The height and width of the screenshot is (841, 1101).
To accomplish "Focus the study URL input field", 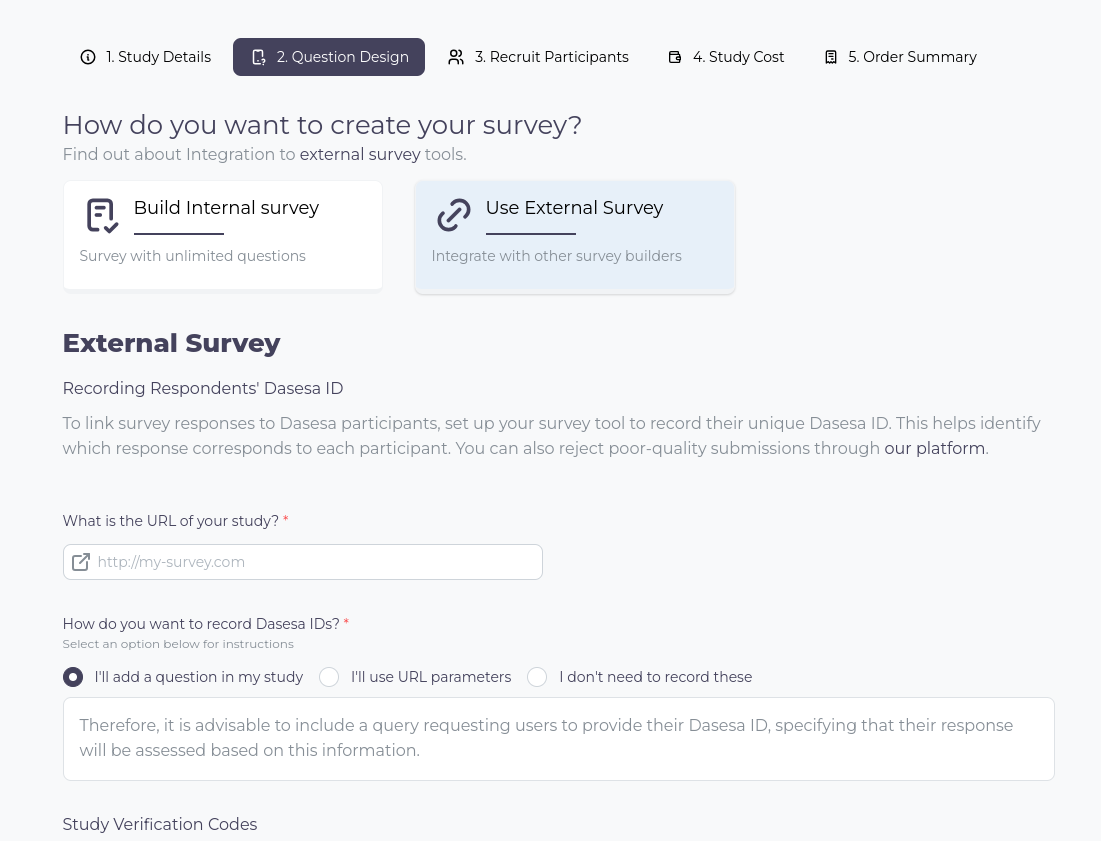I will [303, 562].
